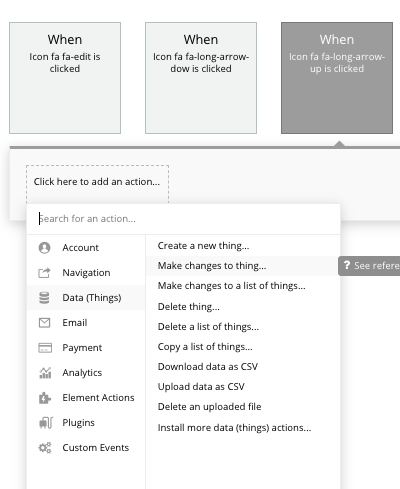
Task: Click the Data (Things) database icon
Action: coord(44,298)
